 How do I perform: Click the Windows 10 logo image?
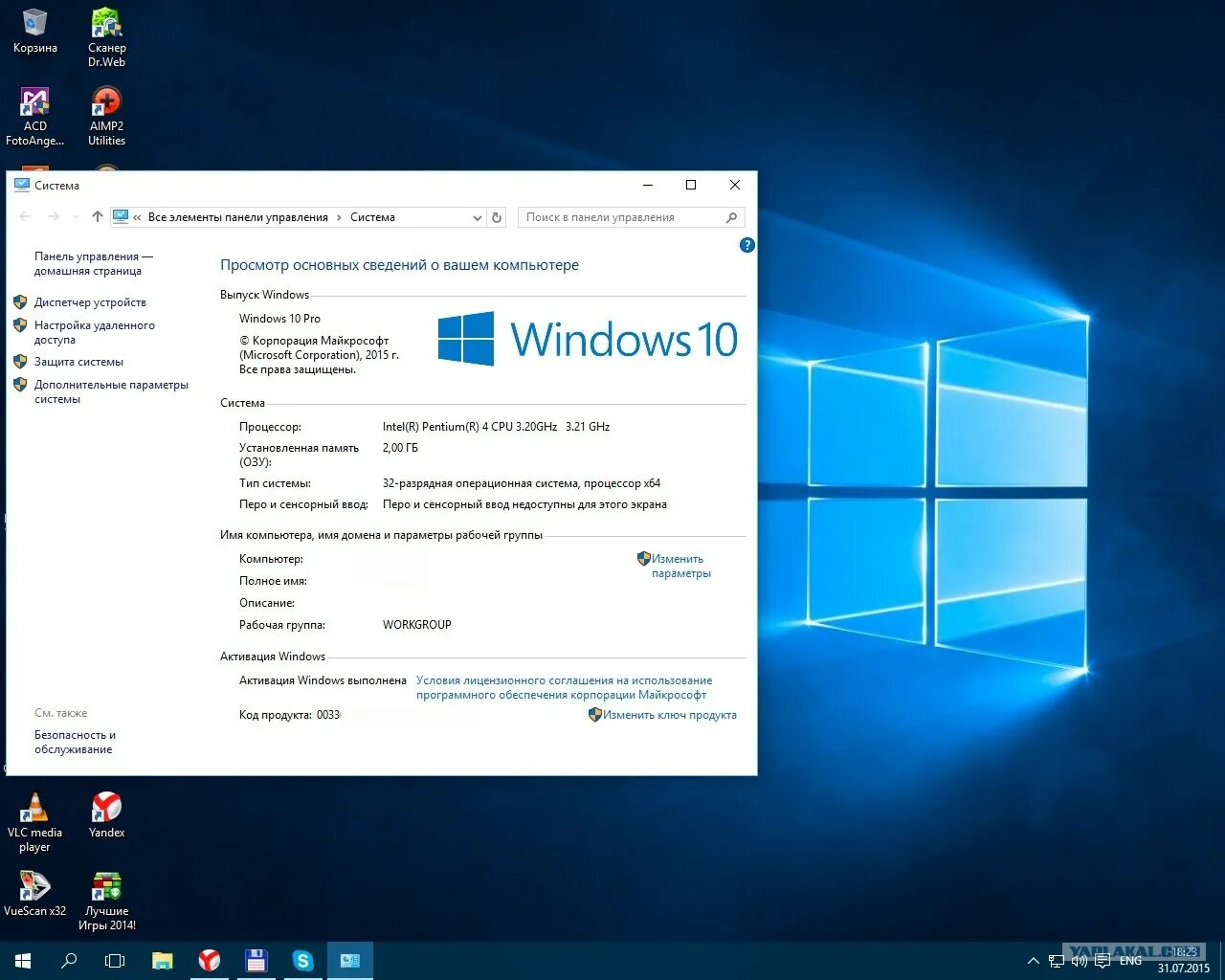pyautogui.click(x=588, y=339)
